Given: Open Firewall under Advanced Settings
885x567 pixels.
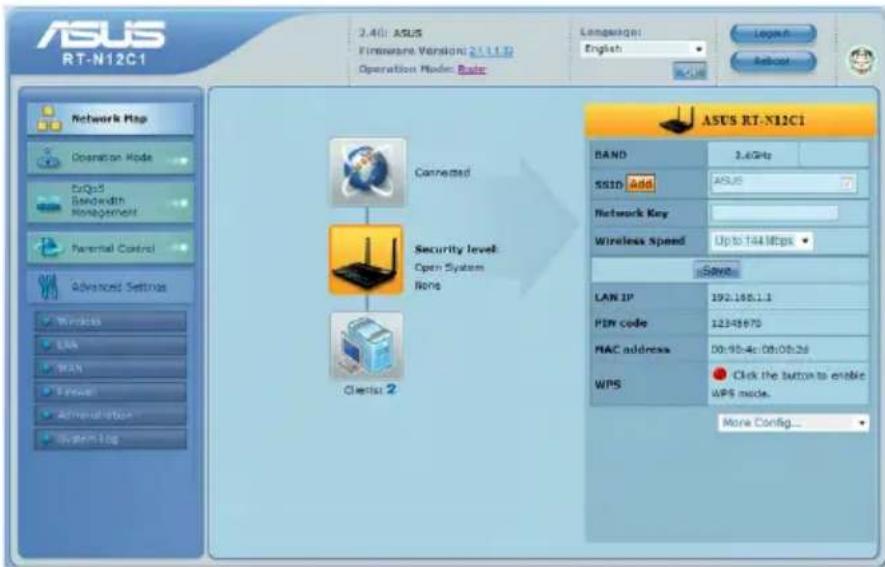Looking at the screenshot, I should coord(110,392).
